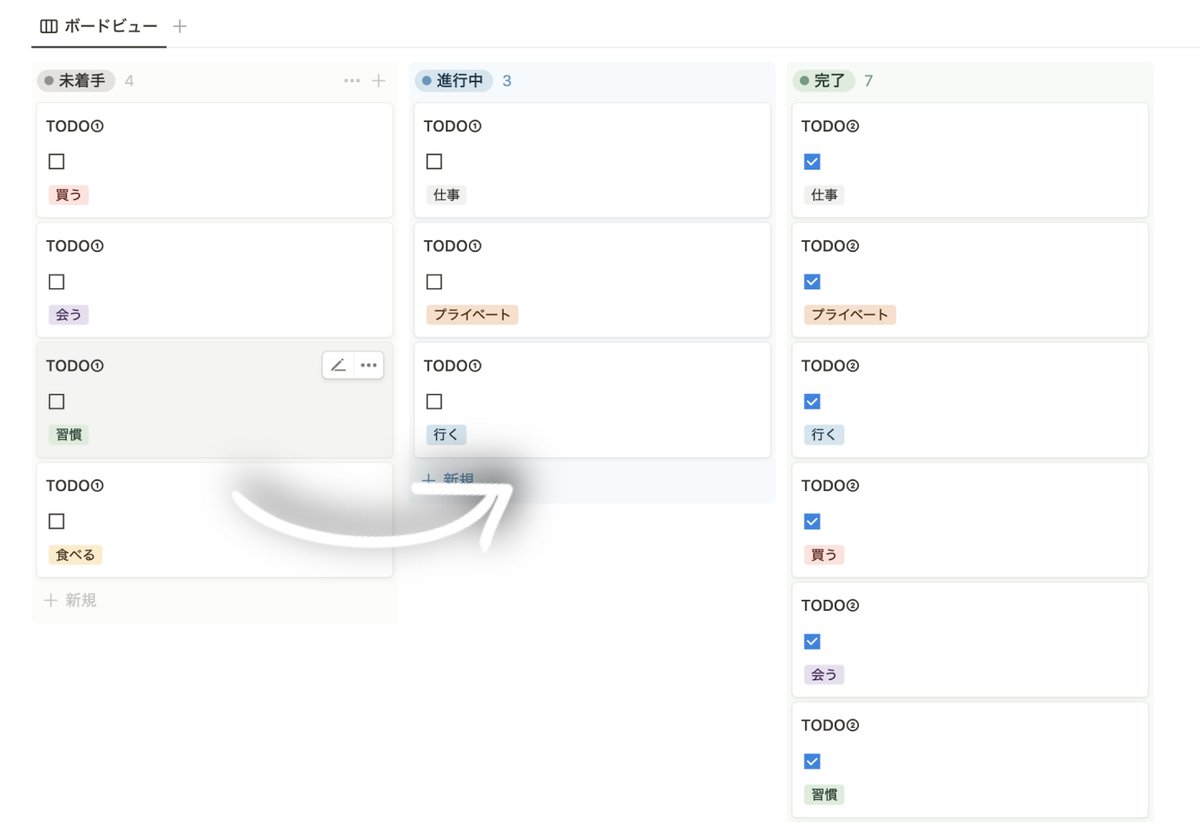
Task: Open the three-dot menu on the 未着手 習慣 card
Action: coord(368,365)
